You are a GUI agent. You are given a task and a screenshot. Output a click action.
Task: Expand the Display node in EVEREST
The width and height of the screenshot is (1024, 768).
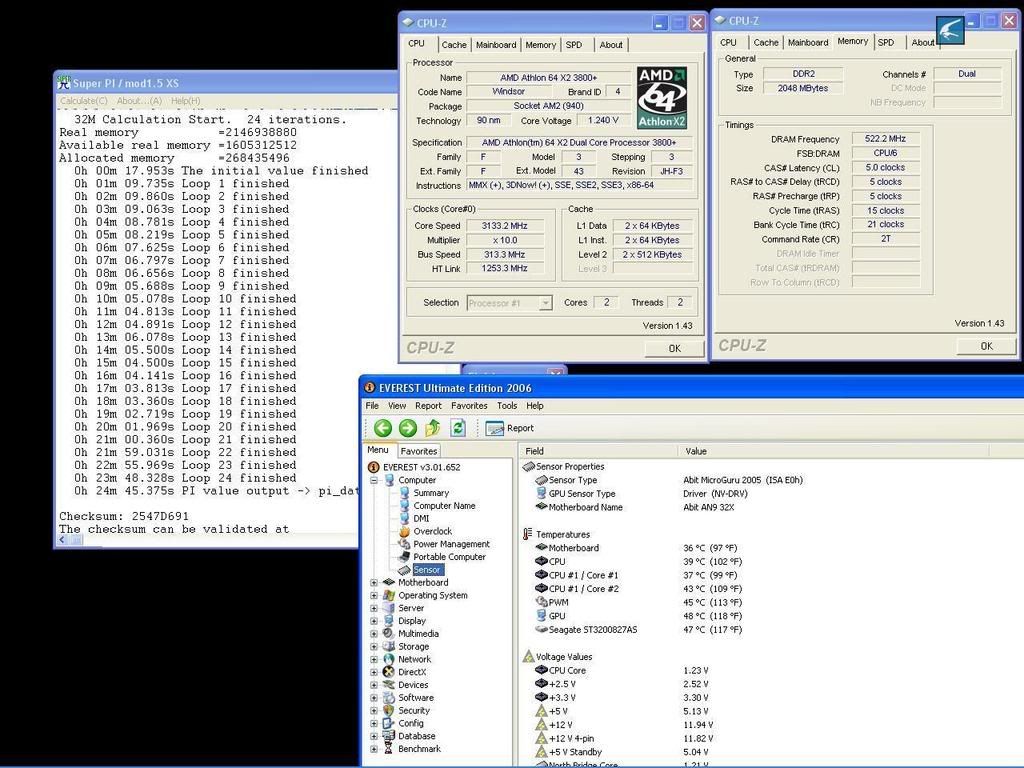374,621
